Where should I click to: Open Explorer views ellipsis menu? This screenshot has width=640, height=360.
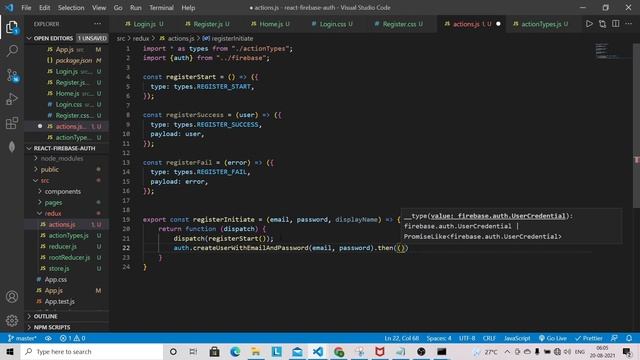[x=97, y=24]
